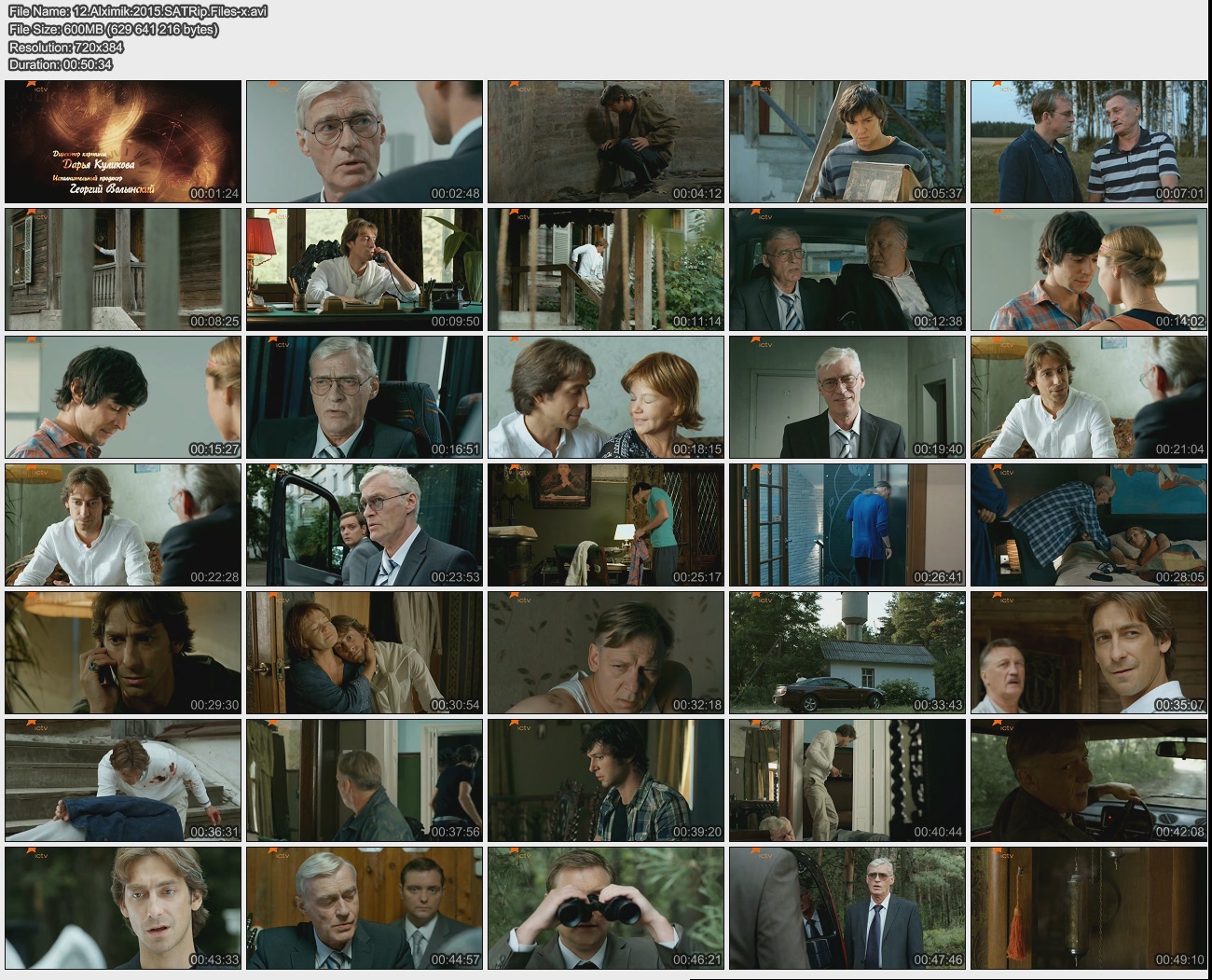This screenshot has width=1212, height=980.
Task: Select the frame timestamped 00:23:53
Action: (x=365, y=525)
